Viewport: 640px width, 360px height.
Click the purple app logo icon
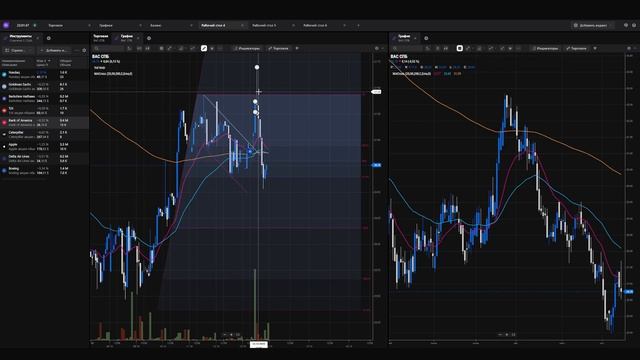click(x=6, y=25)
